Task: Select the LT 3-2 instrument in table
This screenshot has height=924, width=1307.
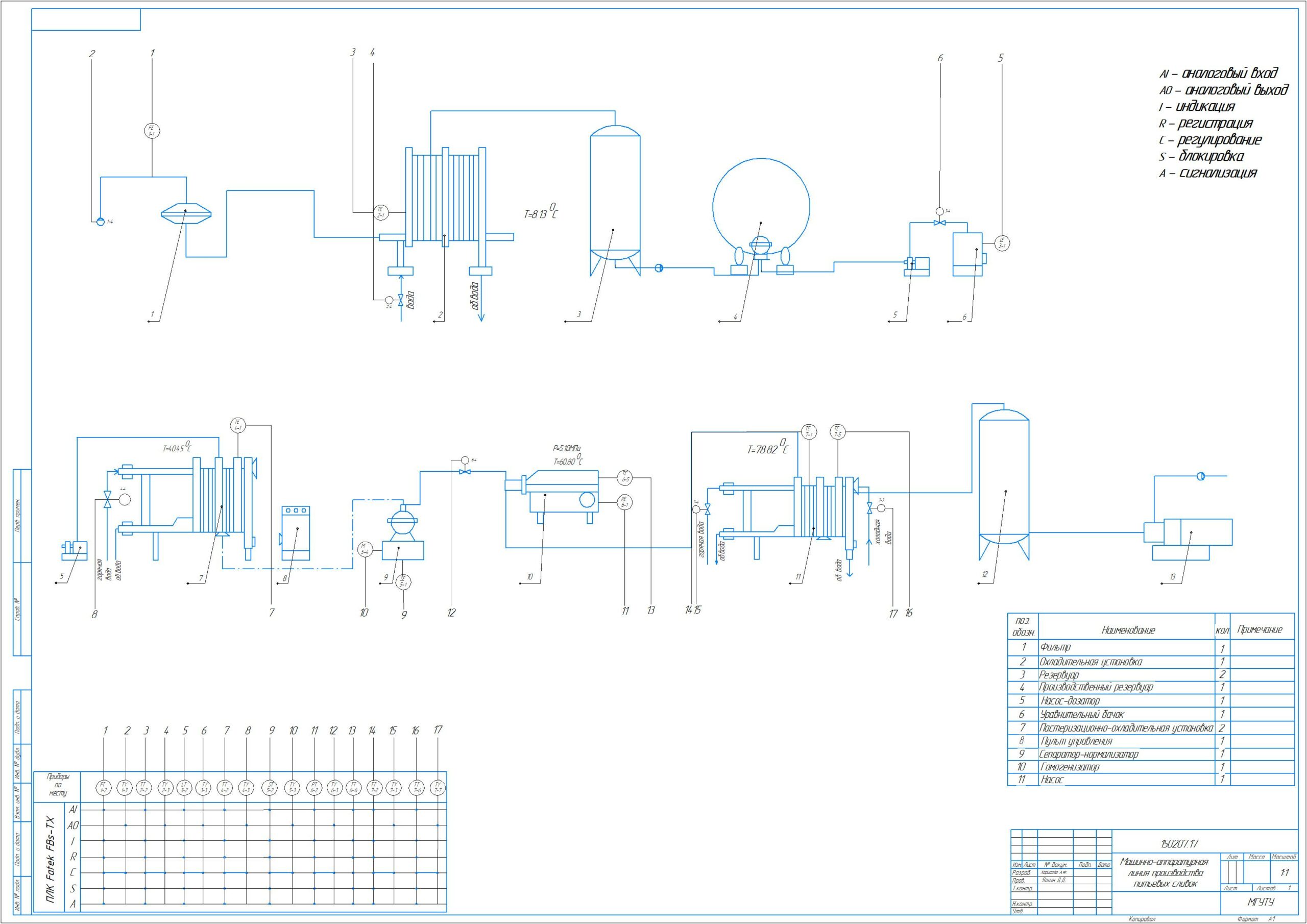Action: (x=184, y=788)
